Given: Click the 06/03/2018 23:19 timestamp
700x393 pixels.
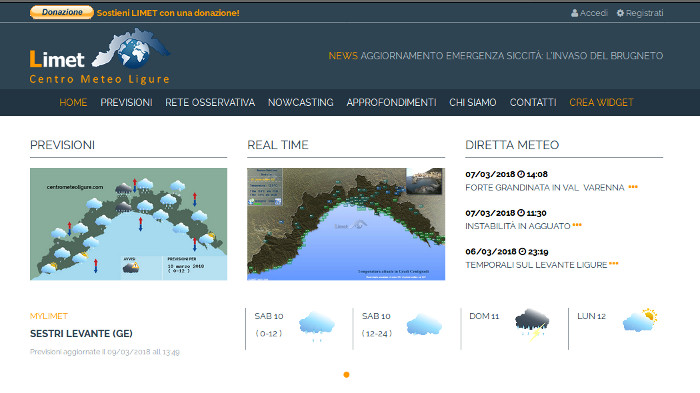Looking at the screenshot, I should coord(507,252).
